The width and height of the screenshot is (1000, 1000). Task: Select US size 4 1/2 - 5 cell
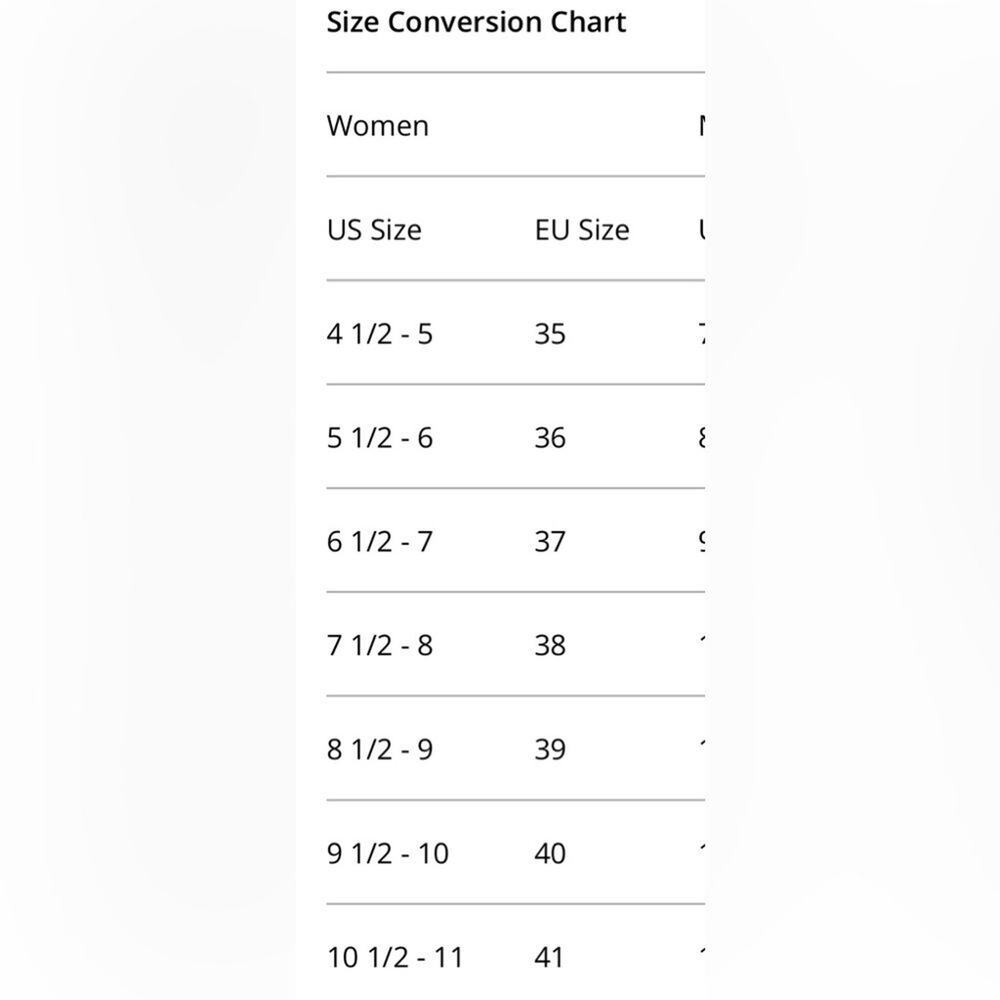click(379, 334)
